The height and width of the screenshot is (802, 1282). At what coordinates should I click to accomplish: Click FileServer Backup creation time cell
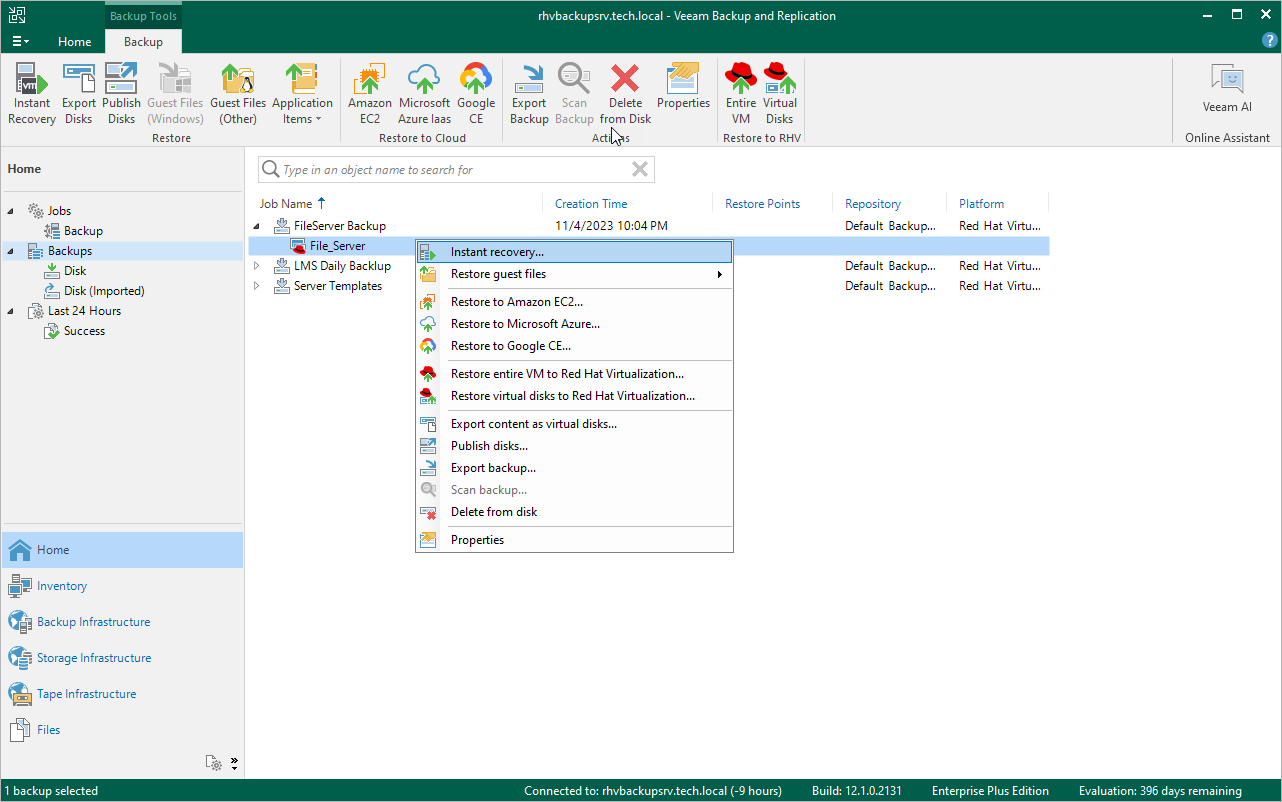[611, 226]
